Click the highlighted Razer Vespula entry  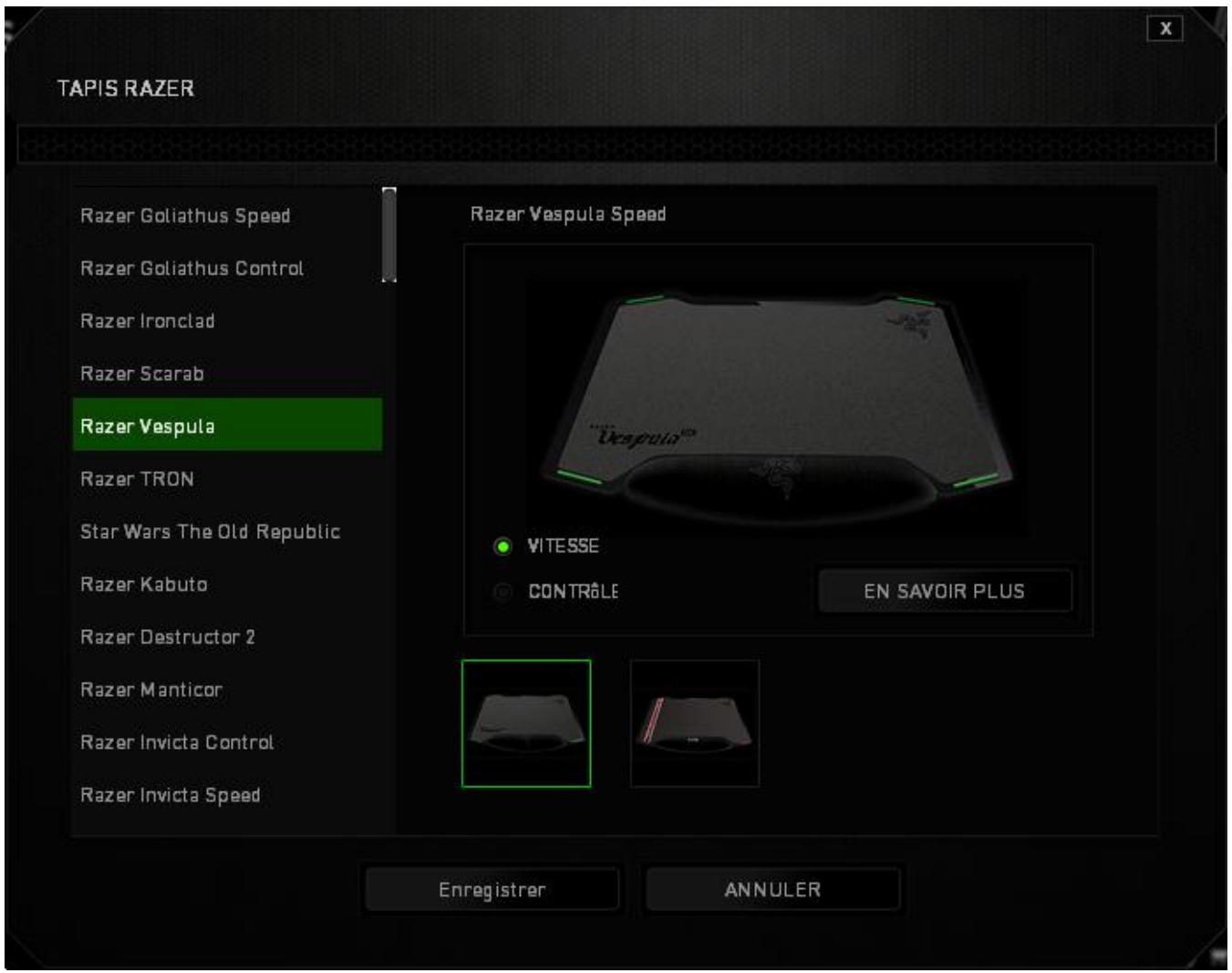pyautogui.click(x=227, y=425)
